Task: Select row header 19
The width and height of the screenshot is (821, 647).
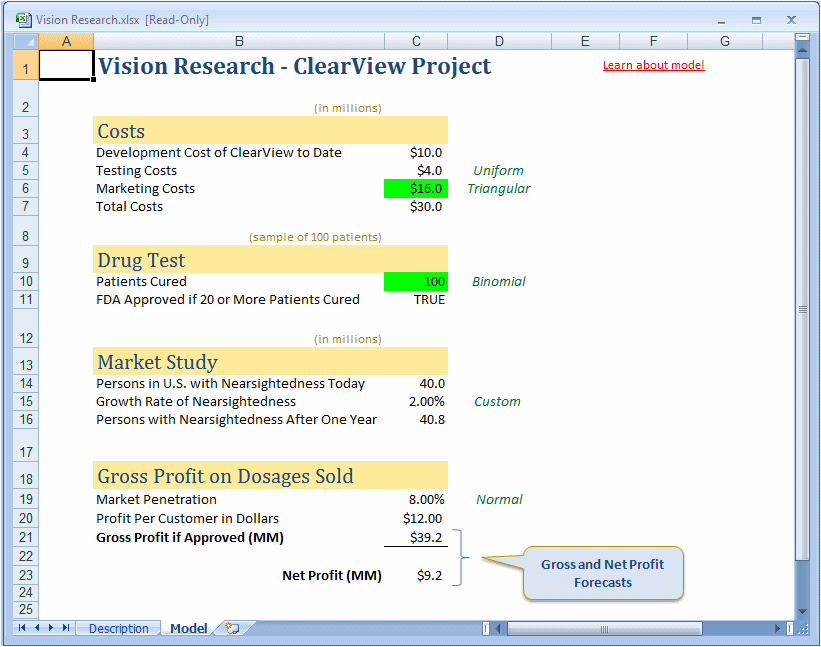Action: pyautogui.click(x=25, y=499)
